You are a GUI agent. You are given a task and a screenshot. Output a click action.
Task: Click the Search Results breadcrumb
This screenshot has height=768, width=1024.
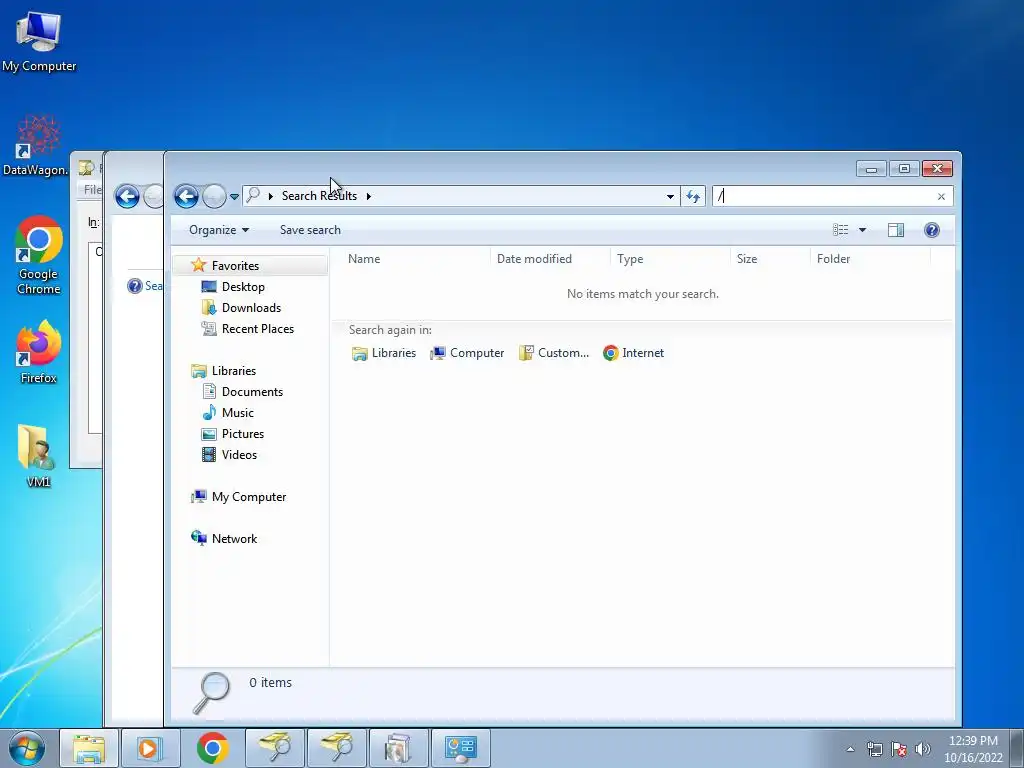[x=319, y=196]
